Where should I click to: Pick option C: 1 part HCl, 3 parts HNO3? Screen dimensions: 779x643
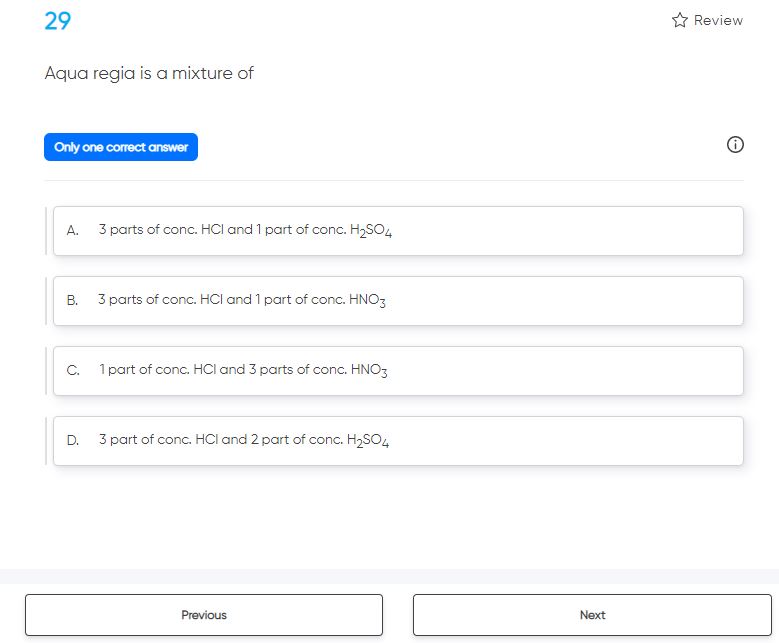[x=398, y=371]
